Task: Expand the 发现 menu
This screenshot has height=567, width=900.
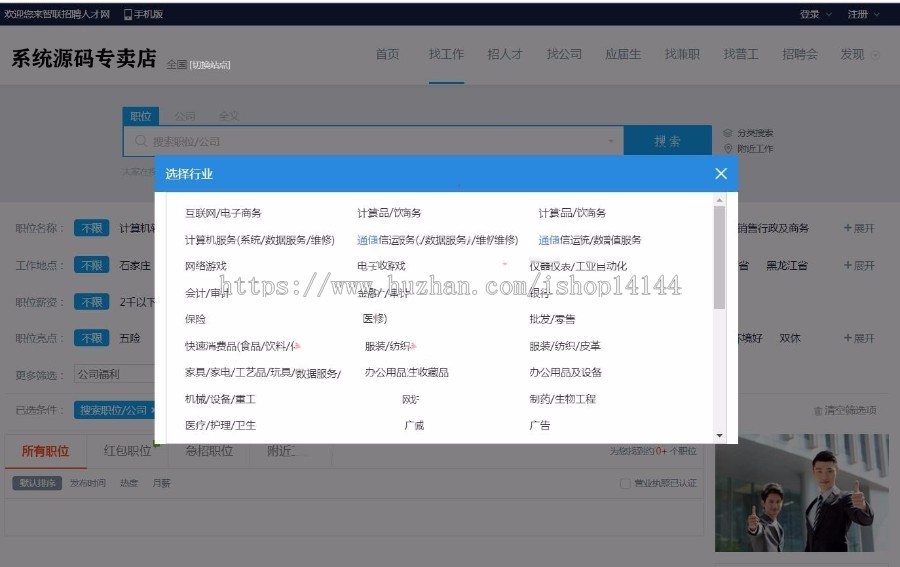Action: pyautogui.click(x=859, y=55)
